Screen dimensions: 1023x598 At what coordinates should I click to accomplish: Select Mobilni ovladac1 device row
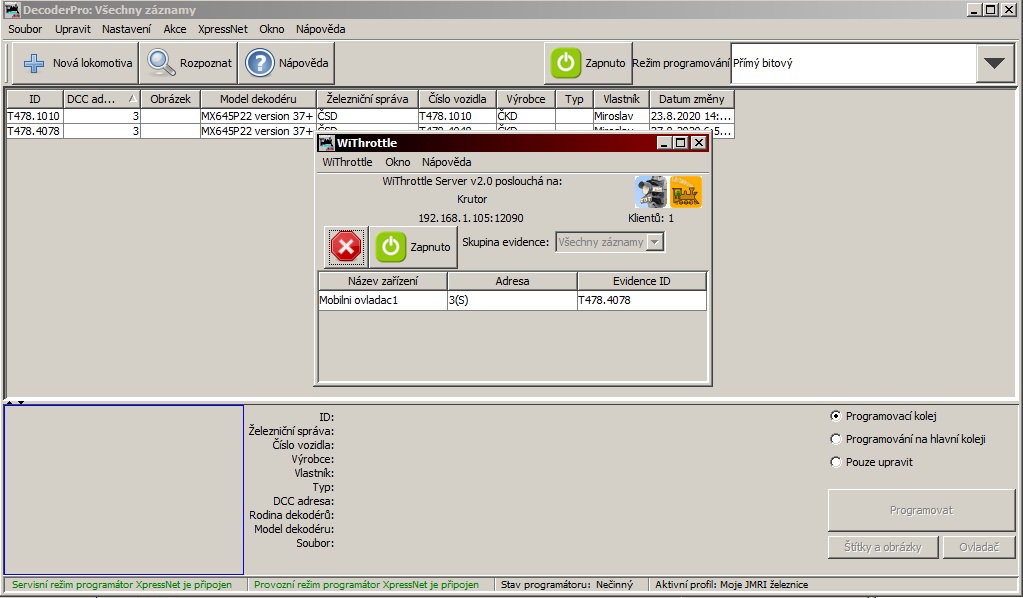[512, 300]
